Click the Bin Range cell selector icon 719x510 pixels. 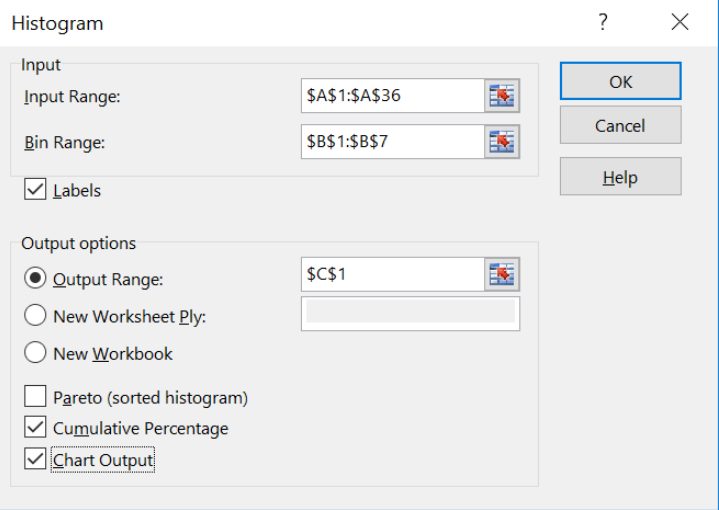502,141
